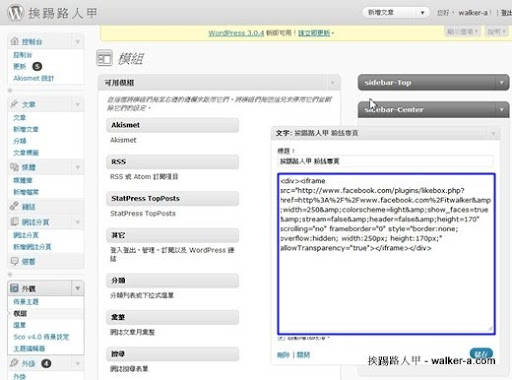The height and width of the screenshot is (380, 512).
Task: Open the 更新 submenu item
Action: pos(20,66)
